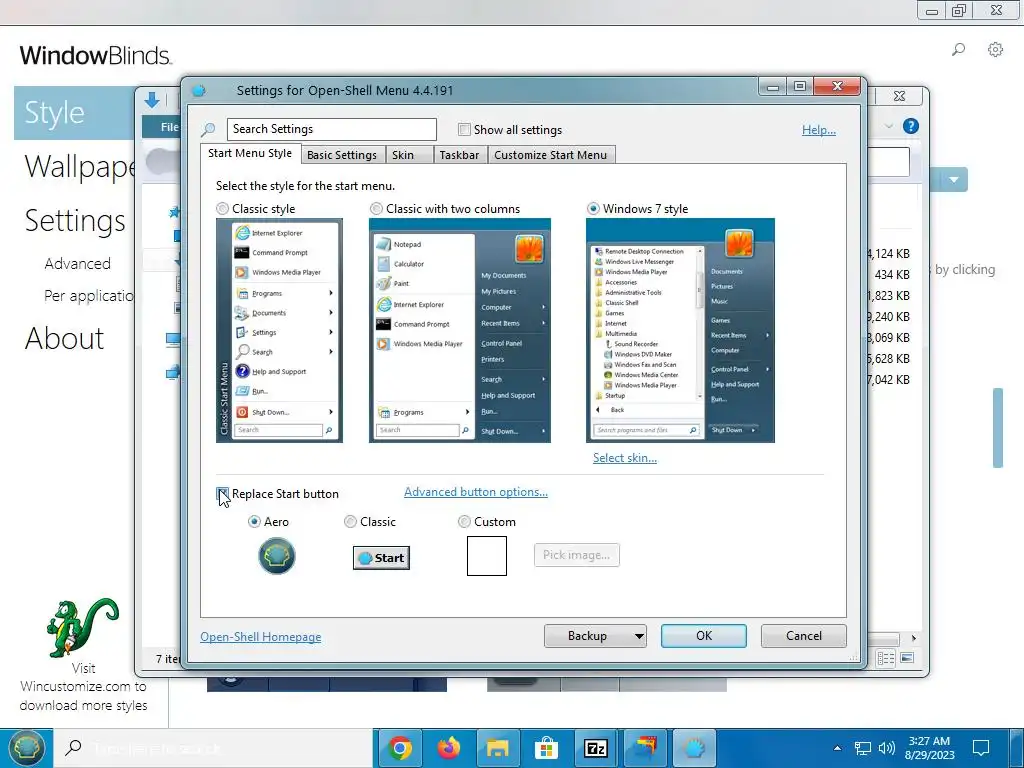Click the custom button image preview box
The width and height of the screenshot is (1024, 768).
pyautogui.click(x=487, y=556)
